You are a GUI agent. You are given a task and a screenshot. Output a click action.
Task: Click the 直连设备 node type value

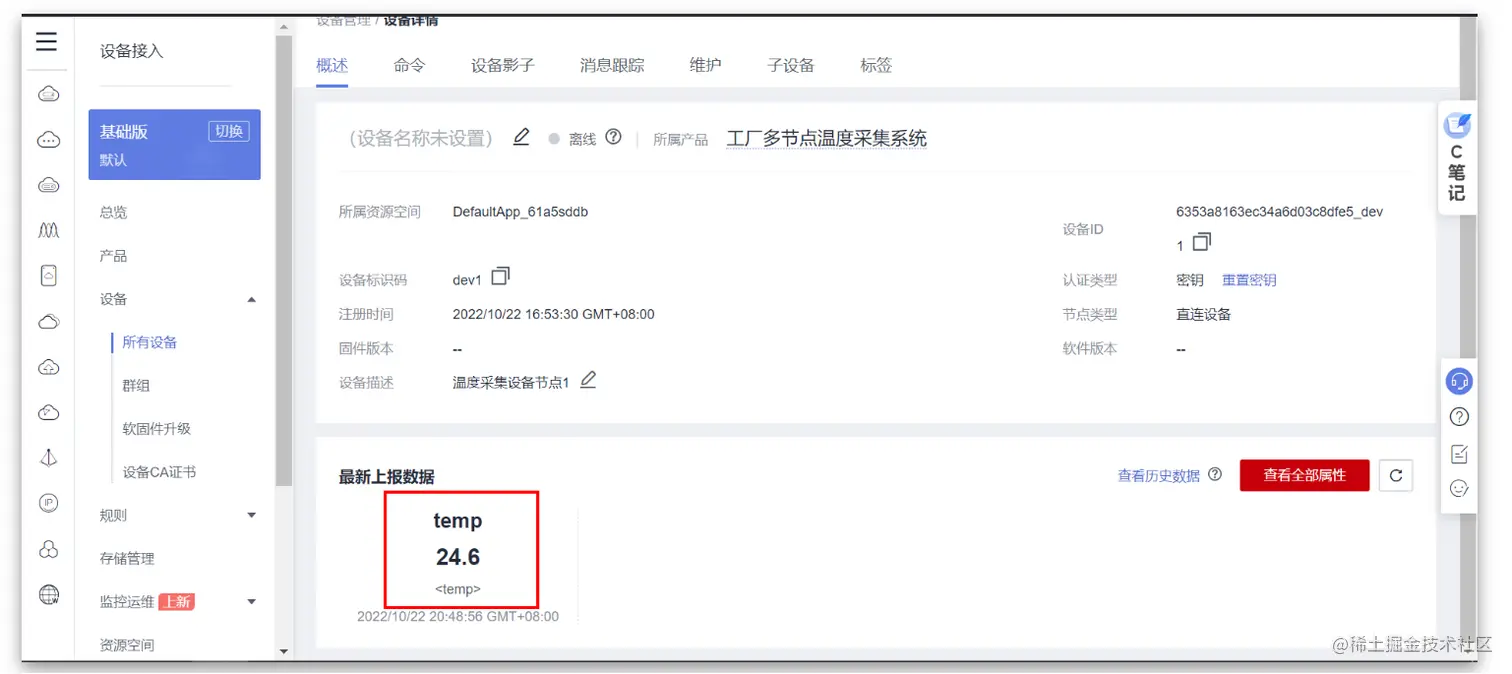click(1204, 314)
